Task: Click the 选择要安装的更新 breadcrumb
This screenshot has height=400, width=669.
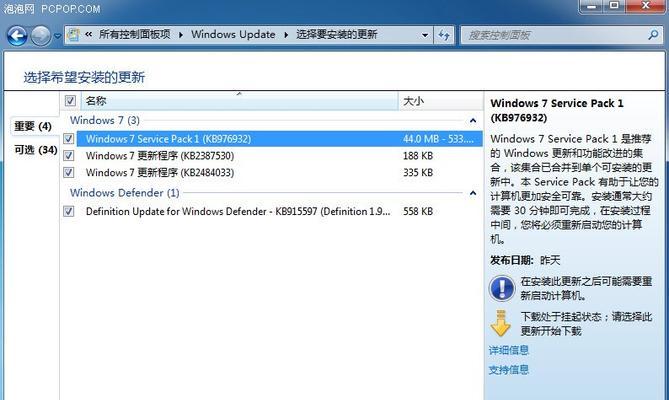Action: (337, 35)
